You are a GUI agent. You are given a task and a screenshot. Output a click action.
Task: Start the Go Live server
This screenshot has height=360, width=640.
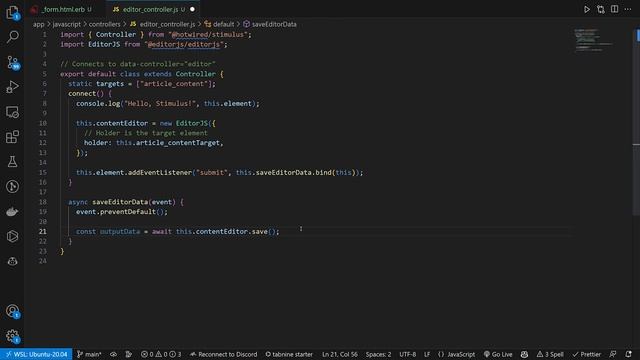tap(498, 354)
